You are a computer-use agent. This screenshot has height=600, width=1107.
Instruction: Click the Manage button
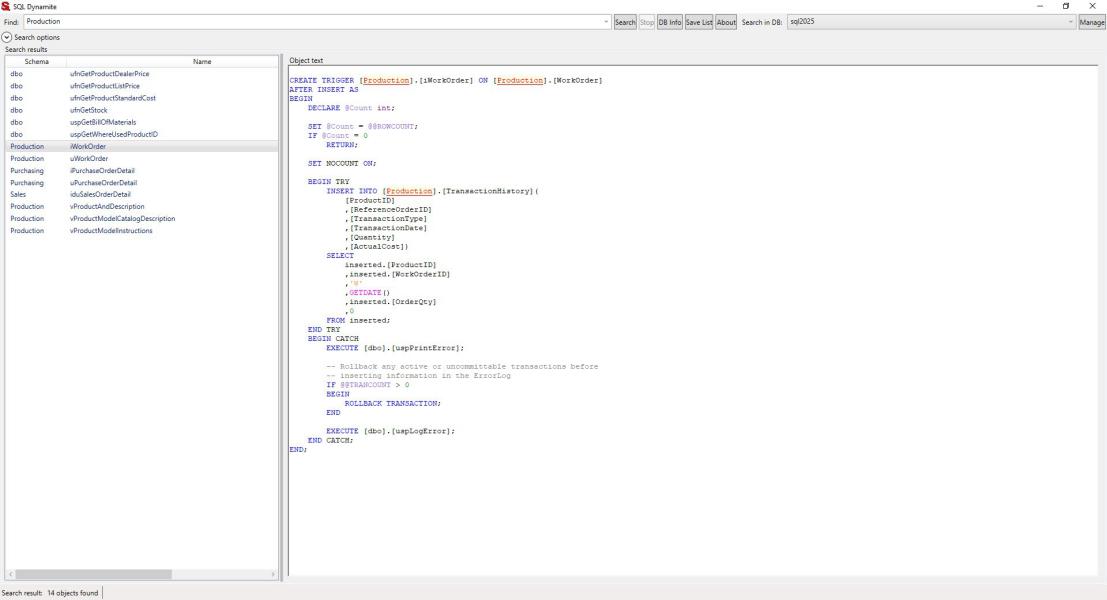1092,21
